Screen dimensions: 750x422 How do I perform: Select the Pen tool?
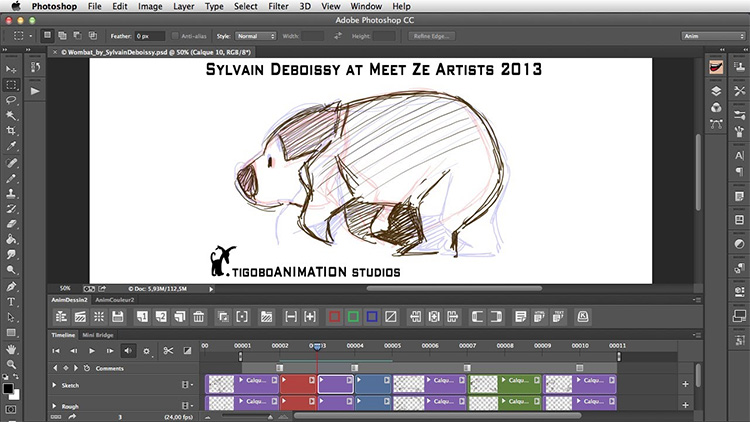point(11,287)
